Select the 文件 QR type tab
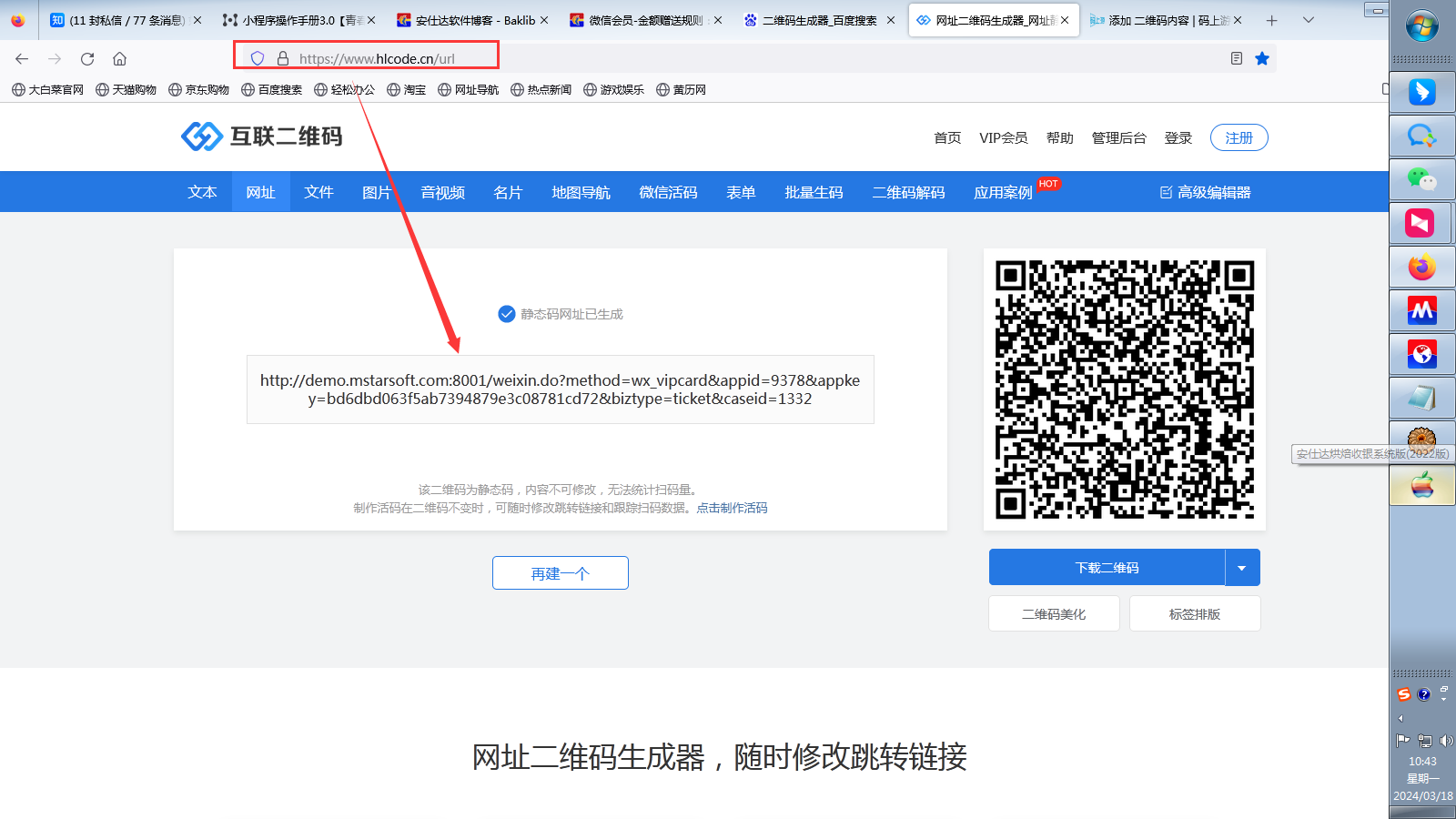The height and width of the screenshot is (819, 1456). coord(318,192)
